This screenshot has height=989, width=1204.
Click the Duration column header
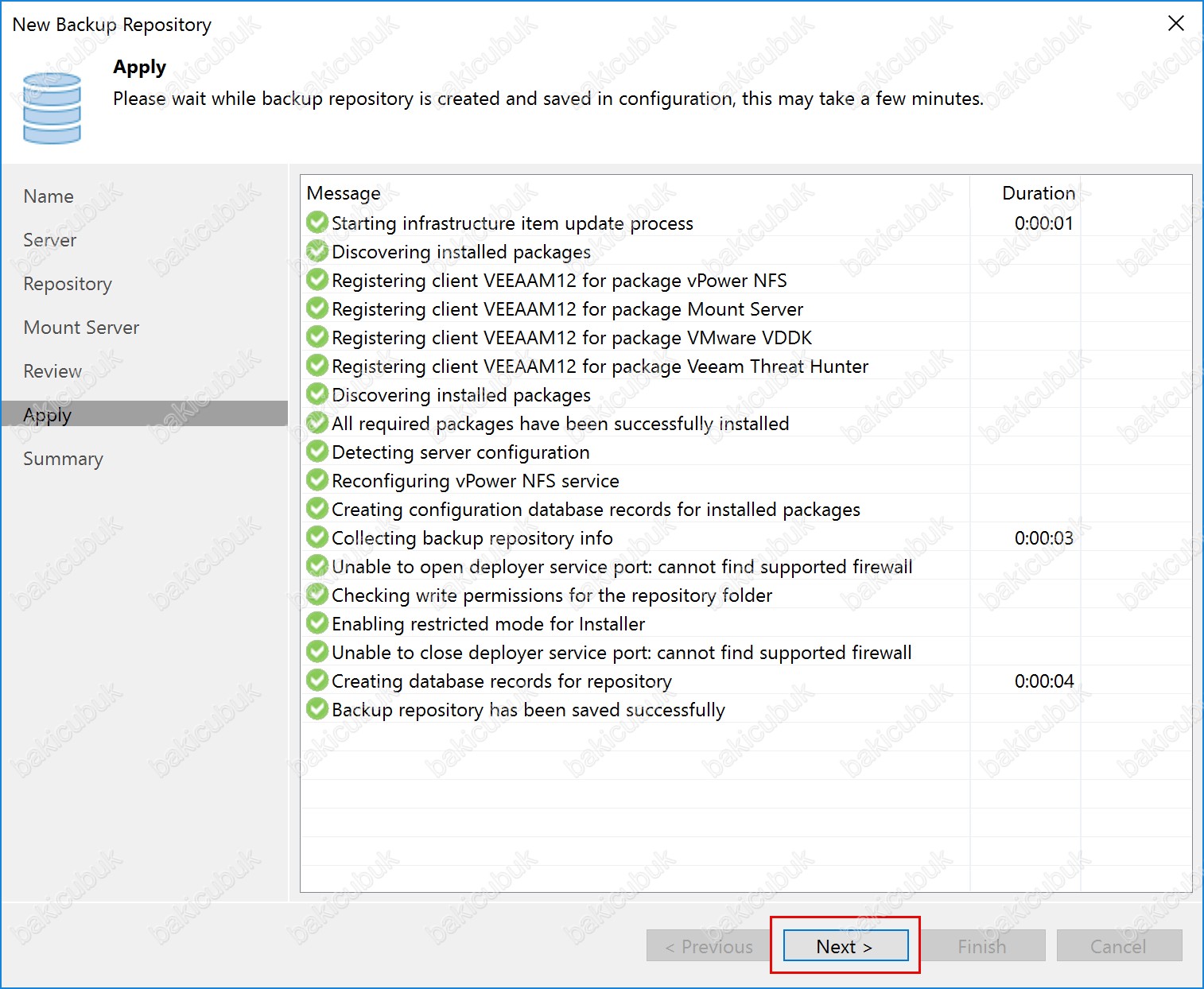tap(1039, 193)
